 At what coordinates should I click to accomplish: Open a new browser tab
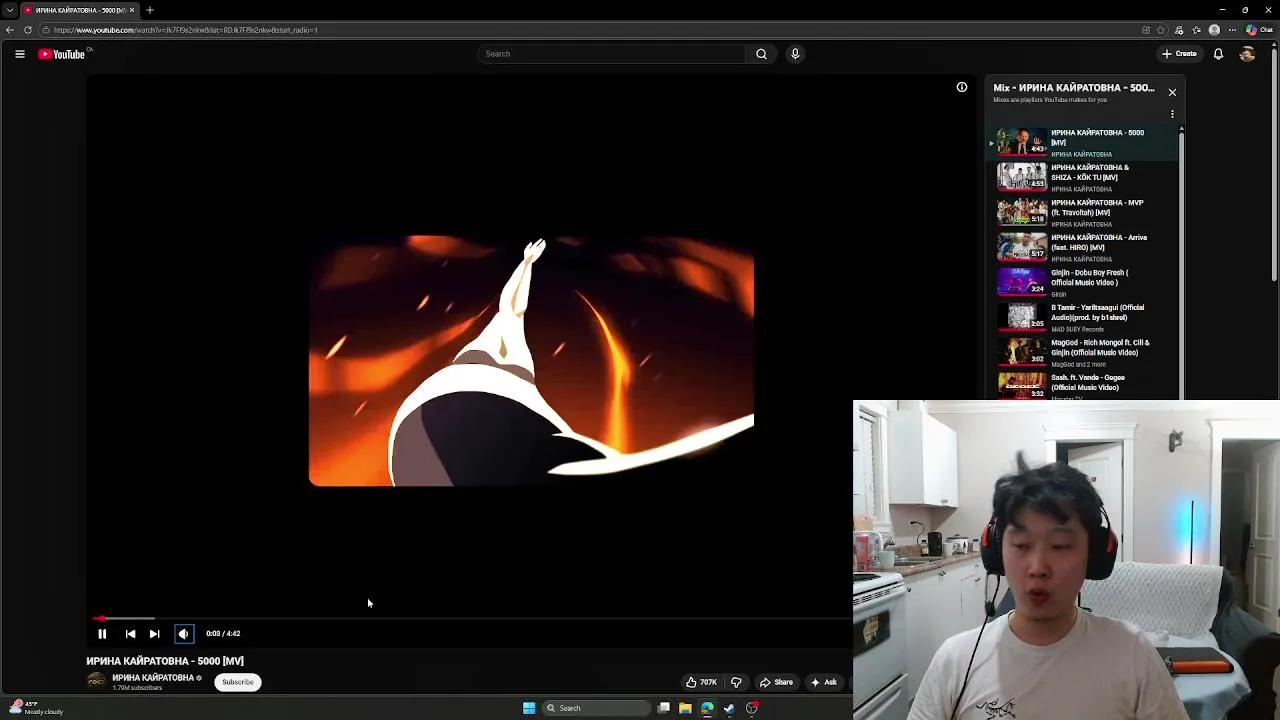tap(149, 10)
